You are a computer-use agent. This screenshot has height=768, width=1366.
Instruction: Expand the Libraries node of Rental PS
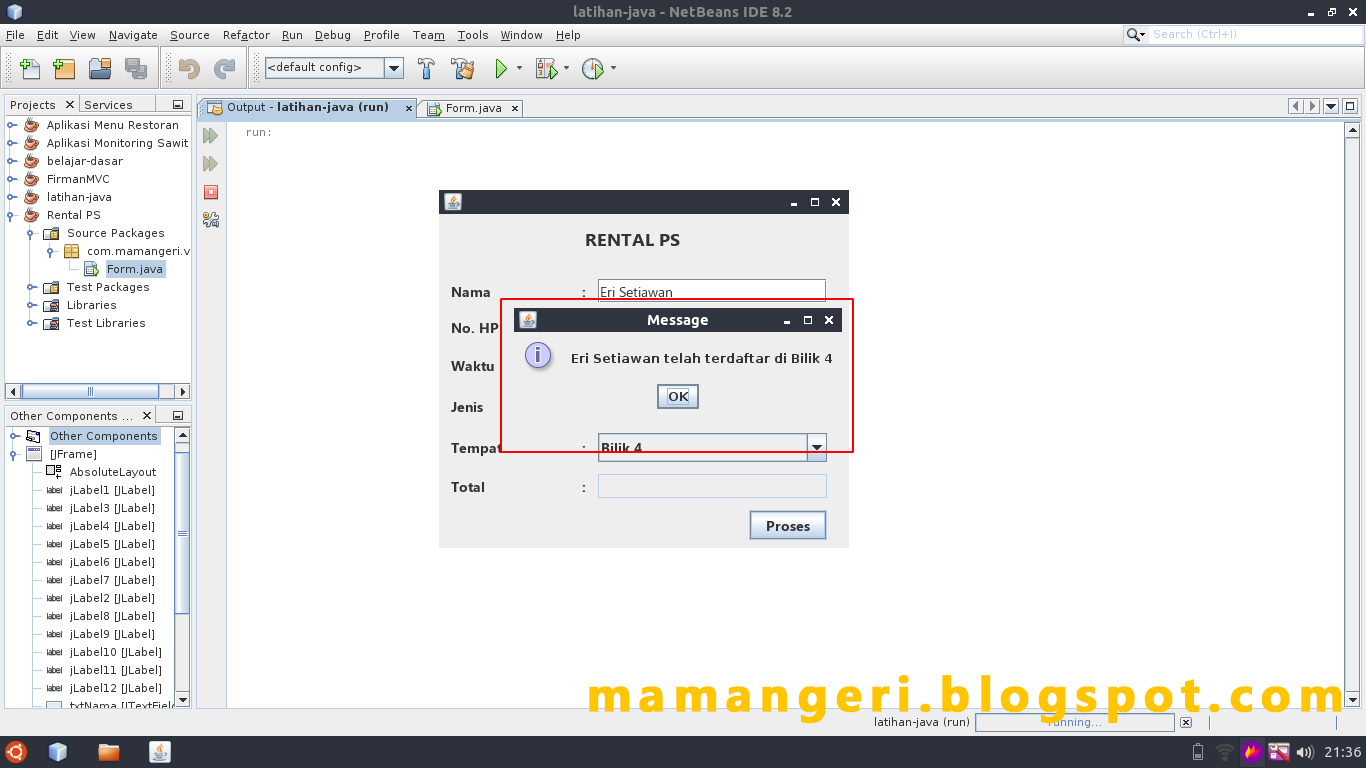(30, 305)
